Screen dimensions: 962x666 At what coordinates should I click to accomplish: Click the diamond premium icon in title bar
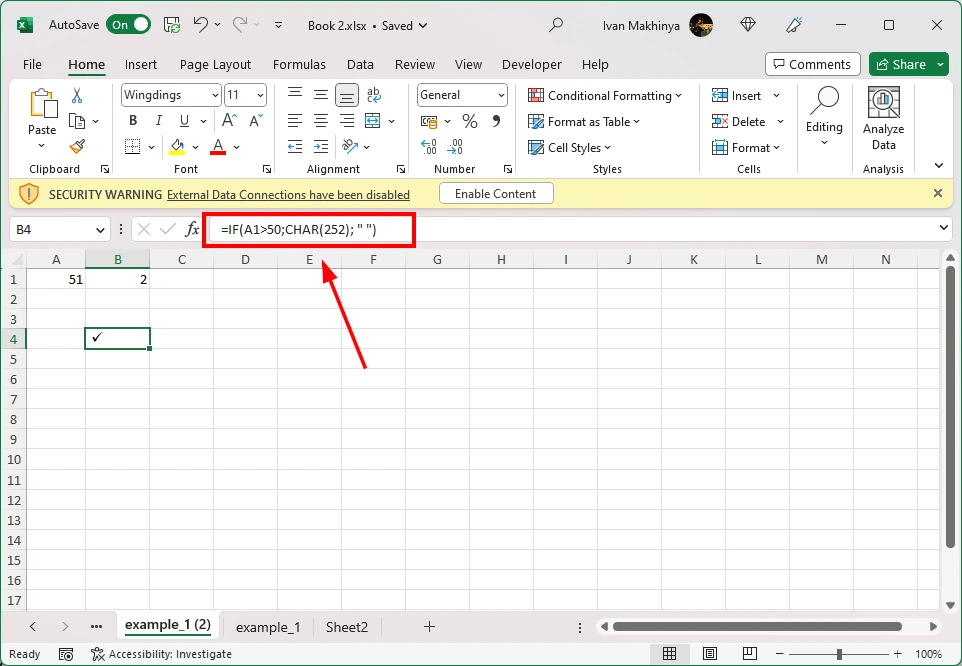747,25
